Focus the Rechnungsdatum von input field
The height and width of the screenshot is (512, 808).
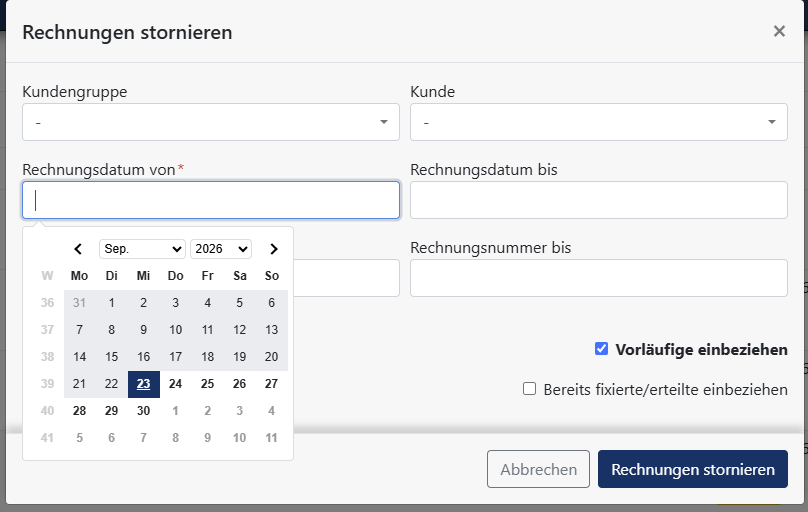click(x=211, y=200)
